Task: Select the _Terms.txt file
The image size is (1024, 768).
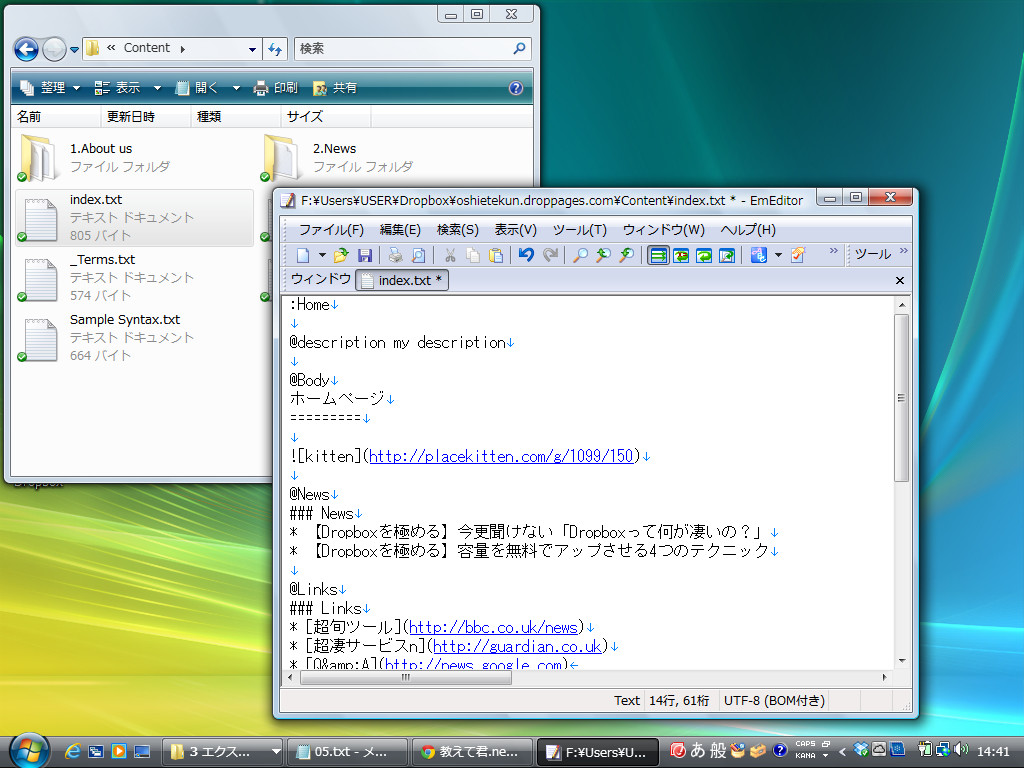Action: 133,278
